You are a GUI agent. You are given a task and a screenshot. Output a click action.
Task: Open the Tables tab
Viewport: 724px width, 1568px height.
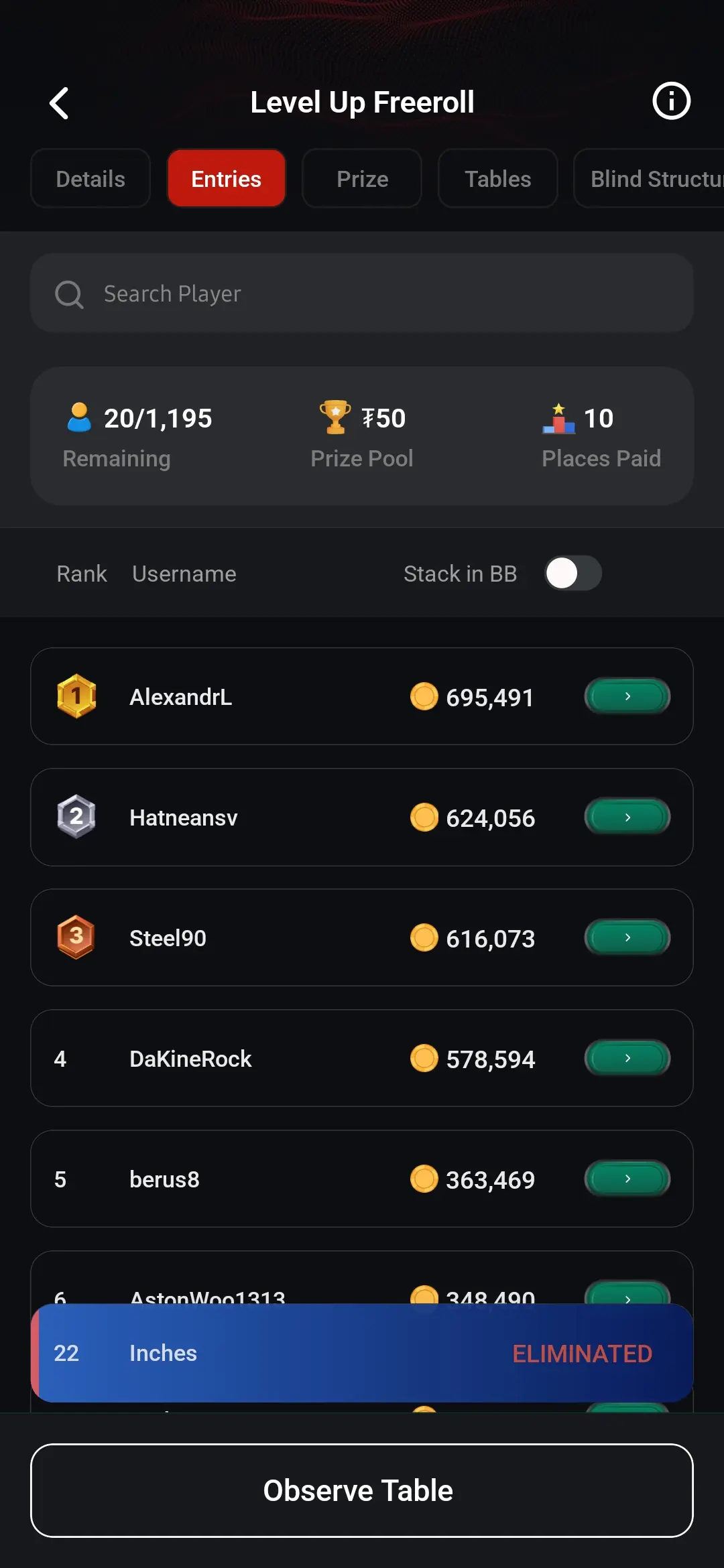pos(497,179)
